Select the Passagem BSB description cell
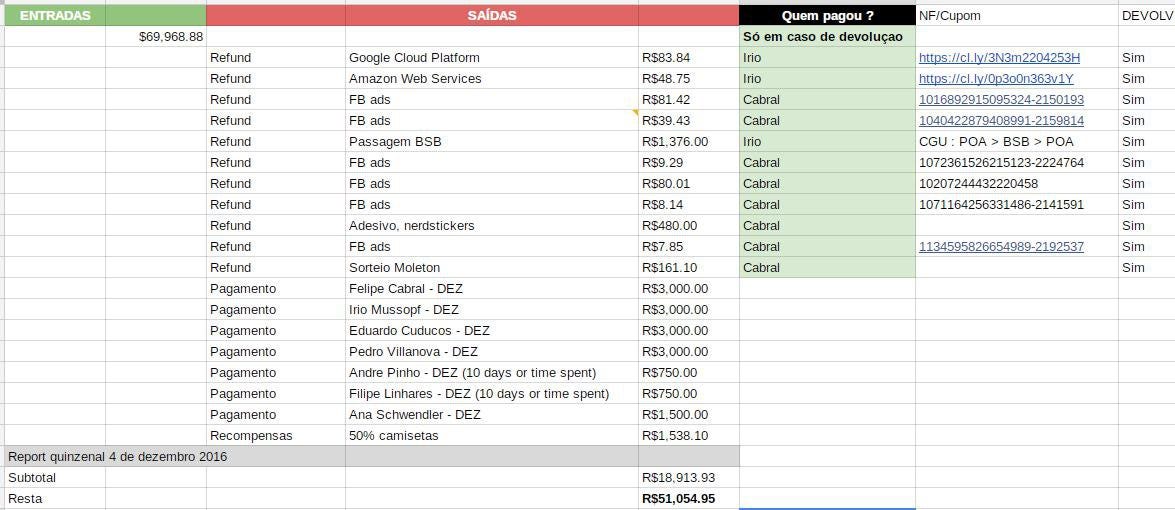Screen dimensions: 1175x510 491,142
